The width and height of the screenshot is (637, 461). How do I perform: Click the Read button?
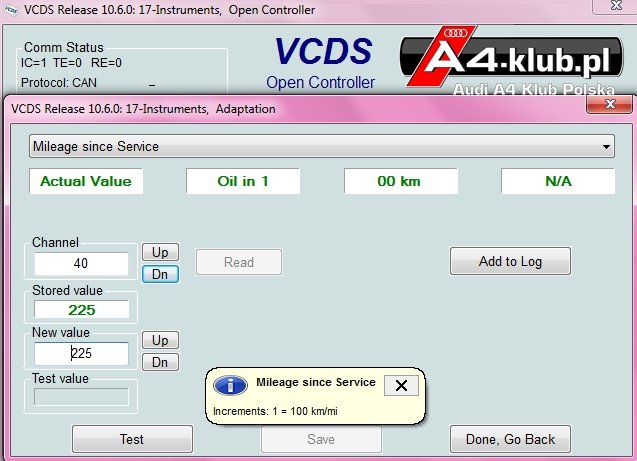point(239,262)
